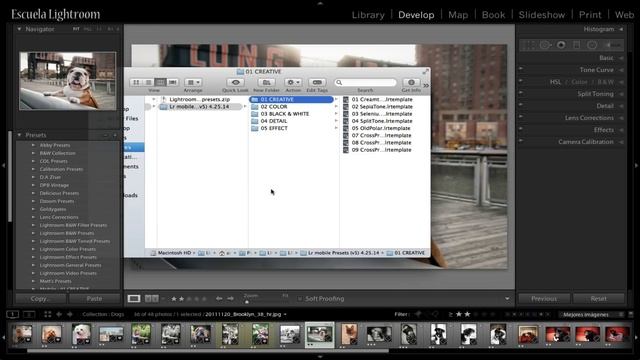640x360 pixels.
Task: Select the Red Eye Correction tool
Action: (x=561, y=45)
